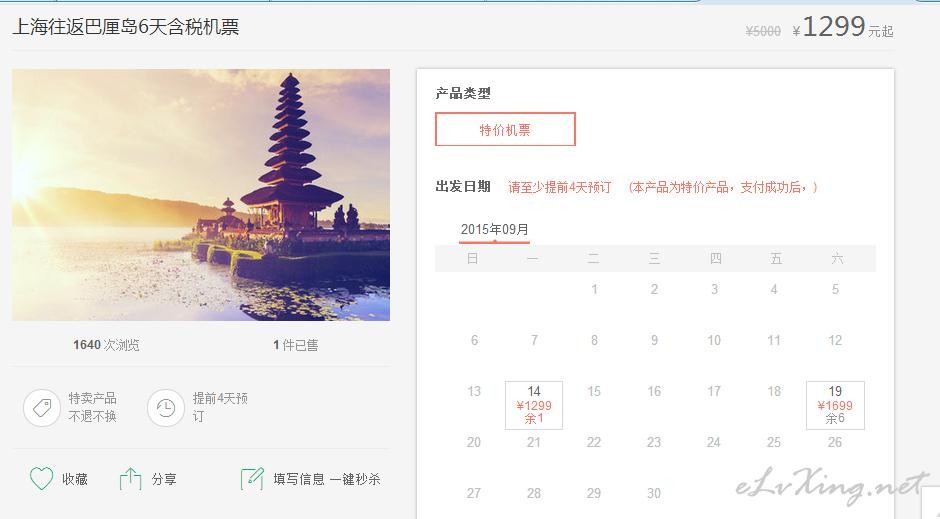Click calendar day 18
Viewport: 940px width, 519px height.
774,391
